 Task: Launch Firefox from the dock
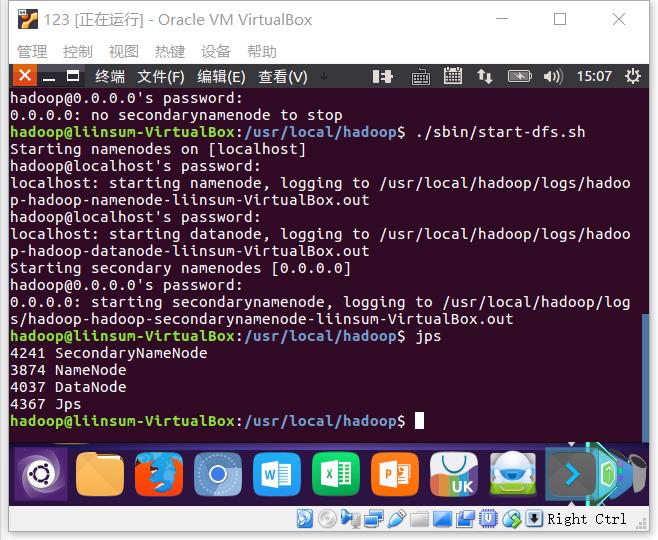[x=159, y=475]
